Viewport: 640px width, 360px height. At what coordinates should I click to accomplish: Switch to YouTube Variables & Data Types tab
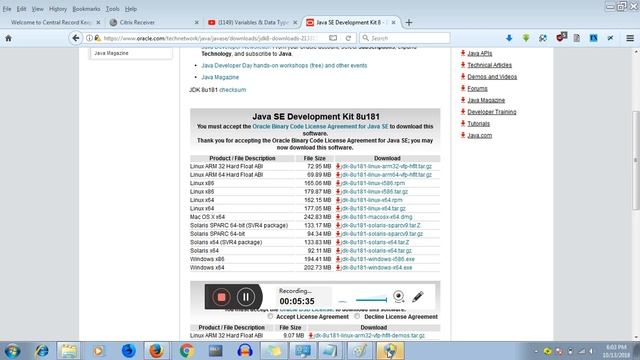[252, 22]
